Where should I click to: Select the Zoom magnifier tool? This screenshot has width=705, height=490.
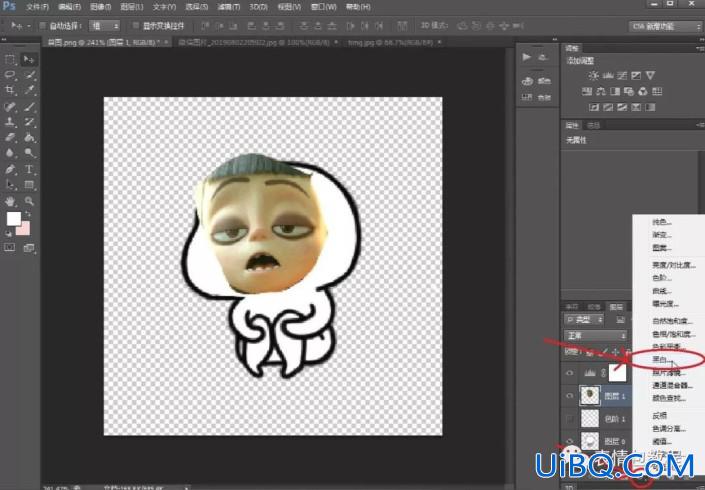pyautogui.click(x=29, y=201)
